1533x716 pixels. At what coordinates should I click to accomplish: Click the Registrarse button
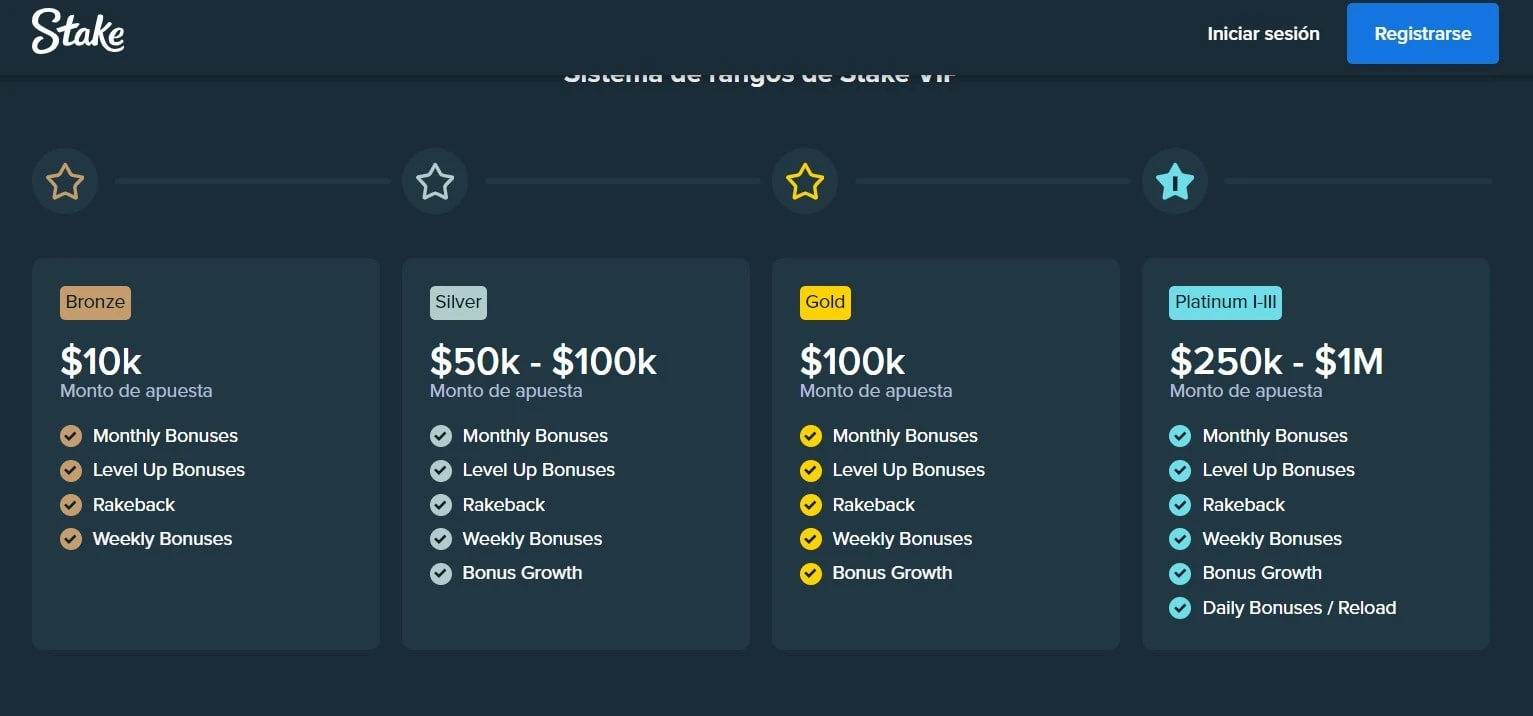[1423, 34]
